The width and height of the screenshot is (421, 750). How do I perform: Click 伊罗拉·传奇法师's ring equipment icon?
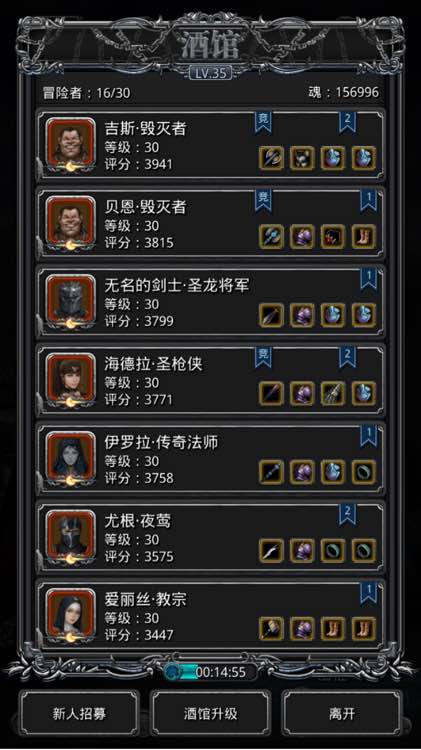(x=364, y=472)
